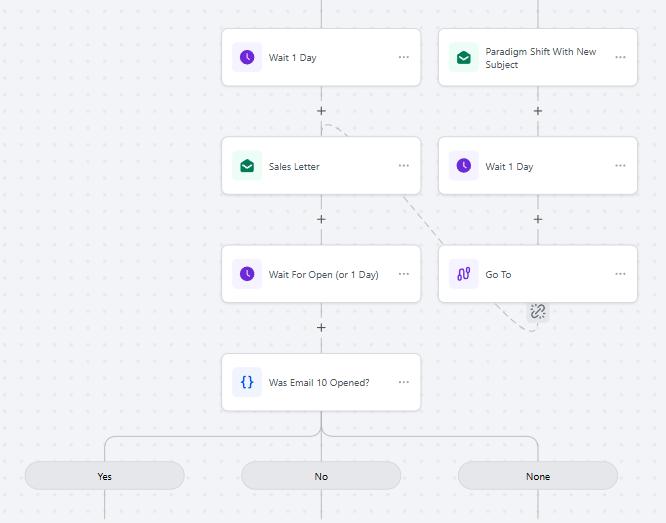This screenshot has width=666, height=523.
Task: Click the envelope icon on Sales Letter step
Action: pyautogui.click(x=247, y=166)
